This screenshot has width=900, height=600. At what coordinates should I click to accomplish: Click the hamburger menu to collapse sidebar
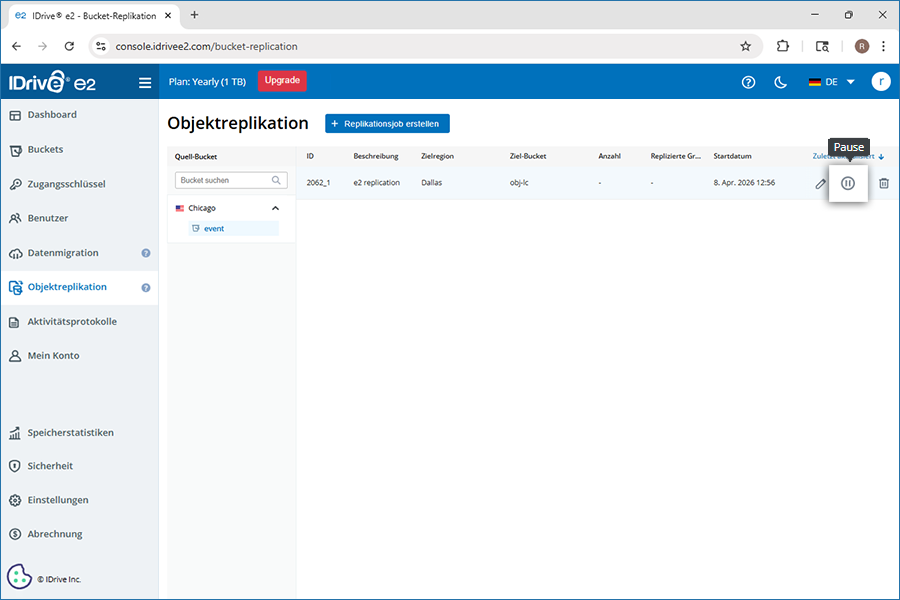[145, 83]
